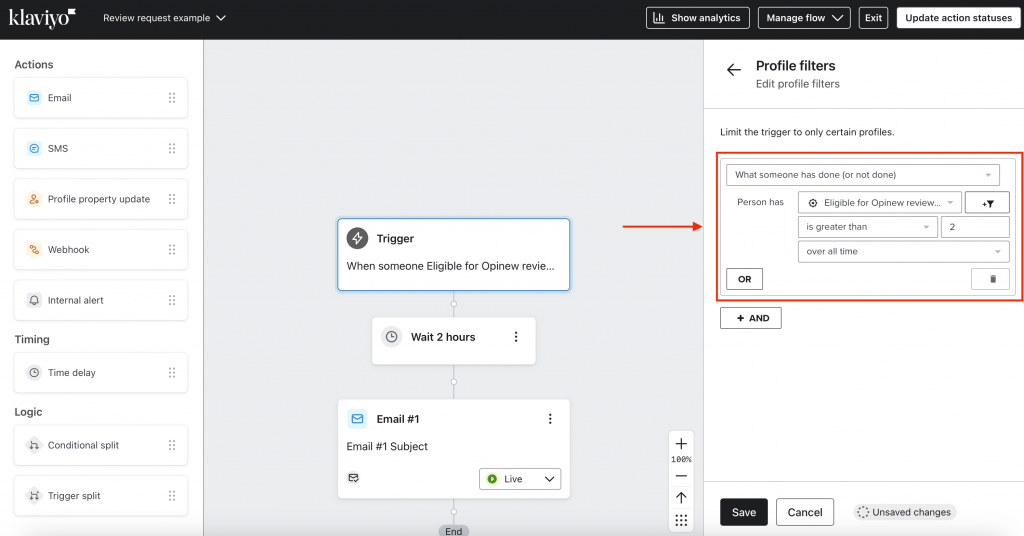This screenshot has width=1024, height=536.
Task: Open the Review request example flow name dropdown
Action: point(164,18)
